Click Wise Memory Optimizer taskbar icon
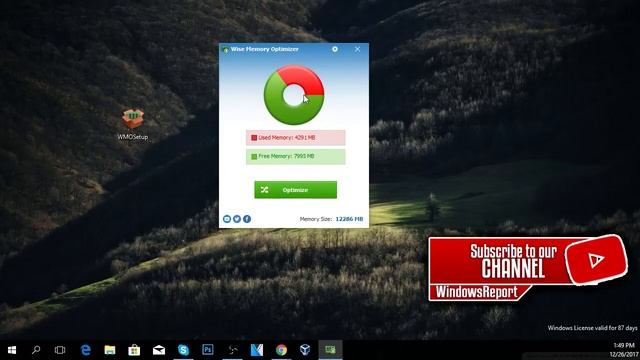Viewport: 640px width, 360px height. click(x=330, y=350)
